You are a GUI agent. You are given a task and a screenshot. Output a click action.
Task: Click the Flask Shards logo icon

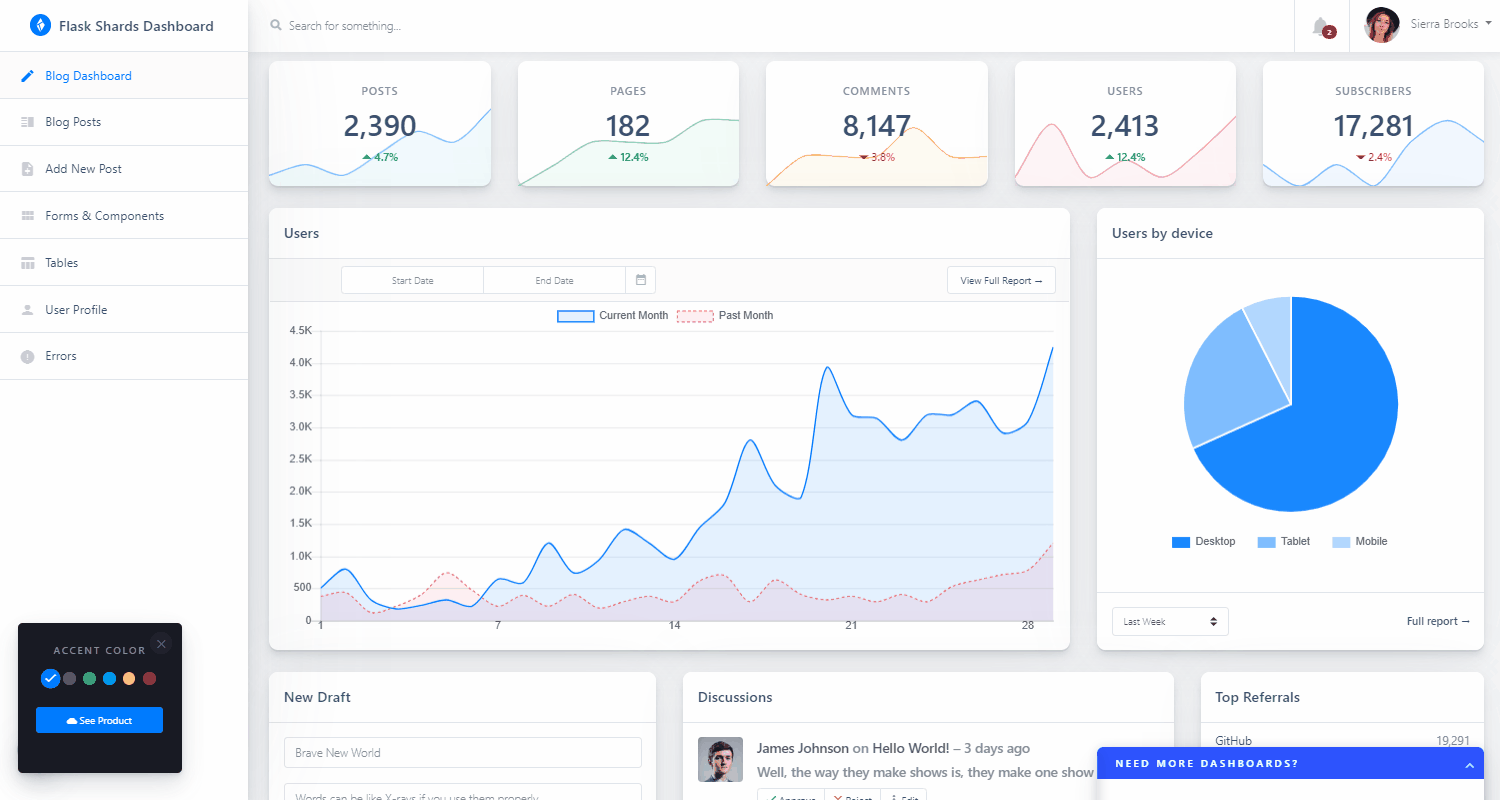pyautogui.click(x=40, y=25)
